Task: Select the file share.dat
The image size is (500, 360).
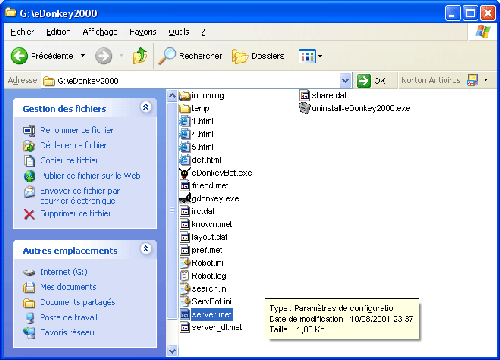Action: pos(323,96)
